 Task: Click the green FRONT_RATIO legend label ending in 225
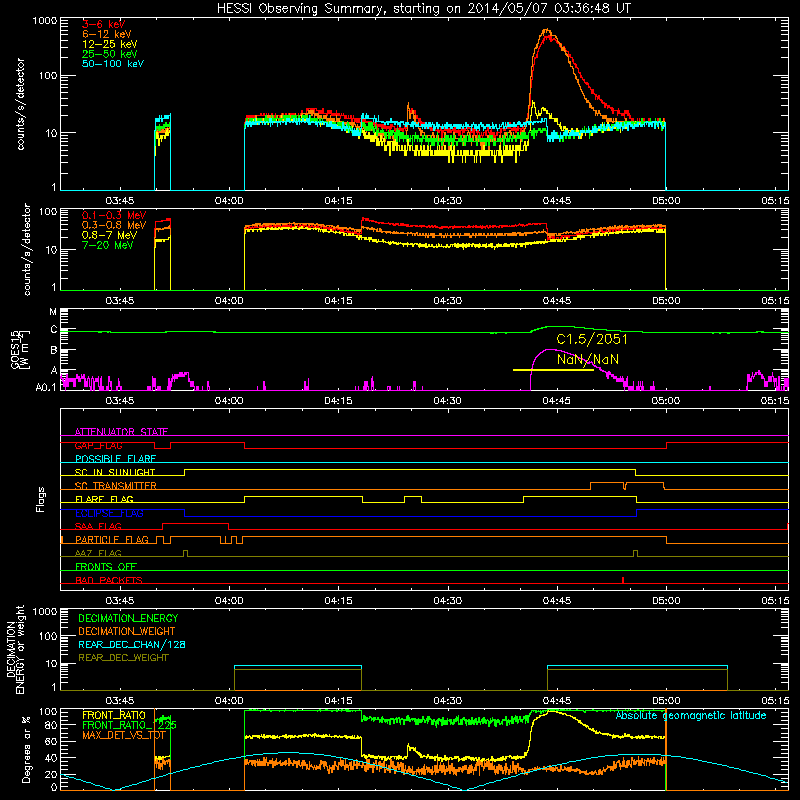click(x=129, y=725)
